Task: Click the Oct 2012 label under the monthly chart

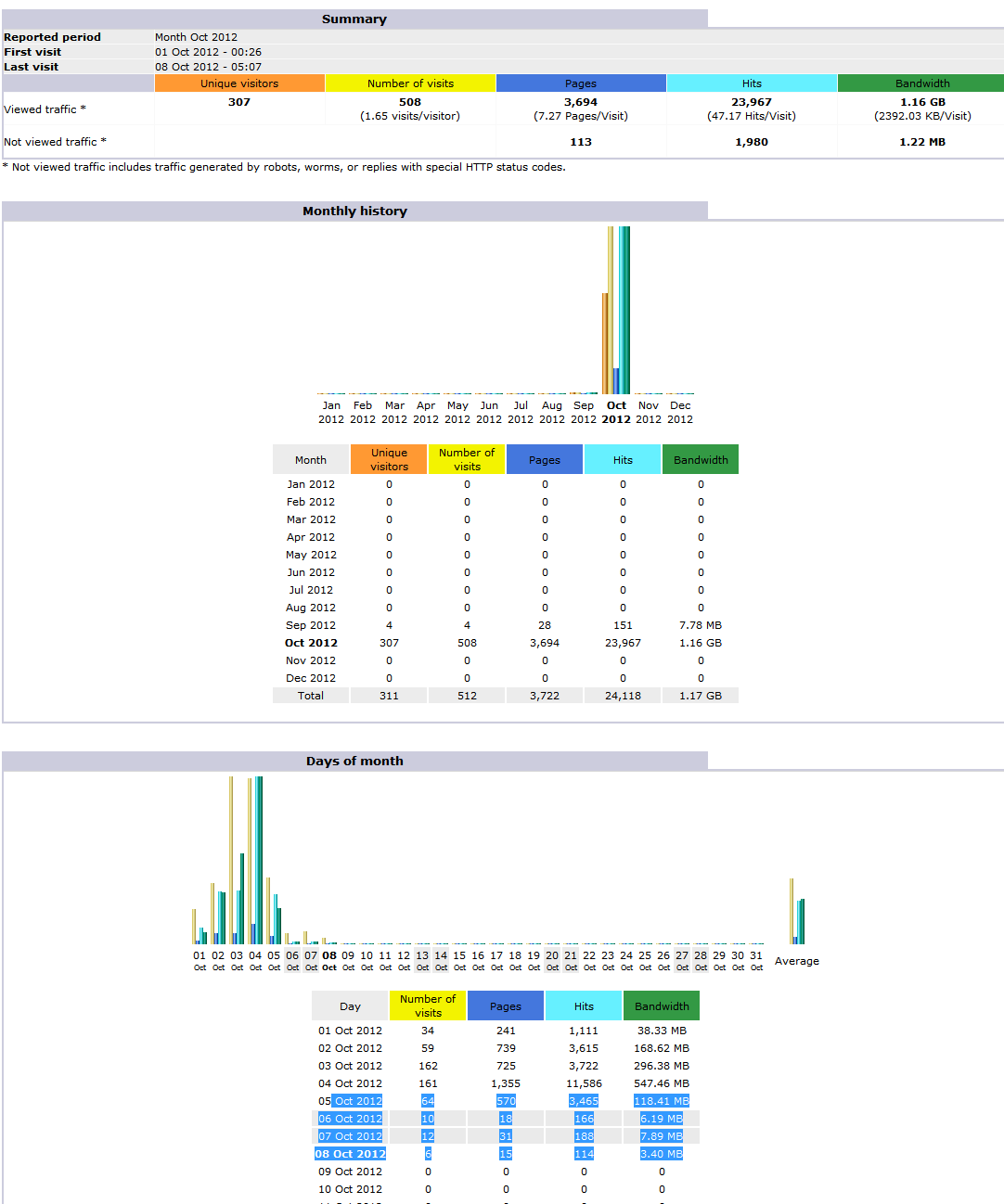Action: 616,412
